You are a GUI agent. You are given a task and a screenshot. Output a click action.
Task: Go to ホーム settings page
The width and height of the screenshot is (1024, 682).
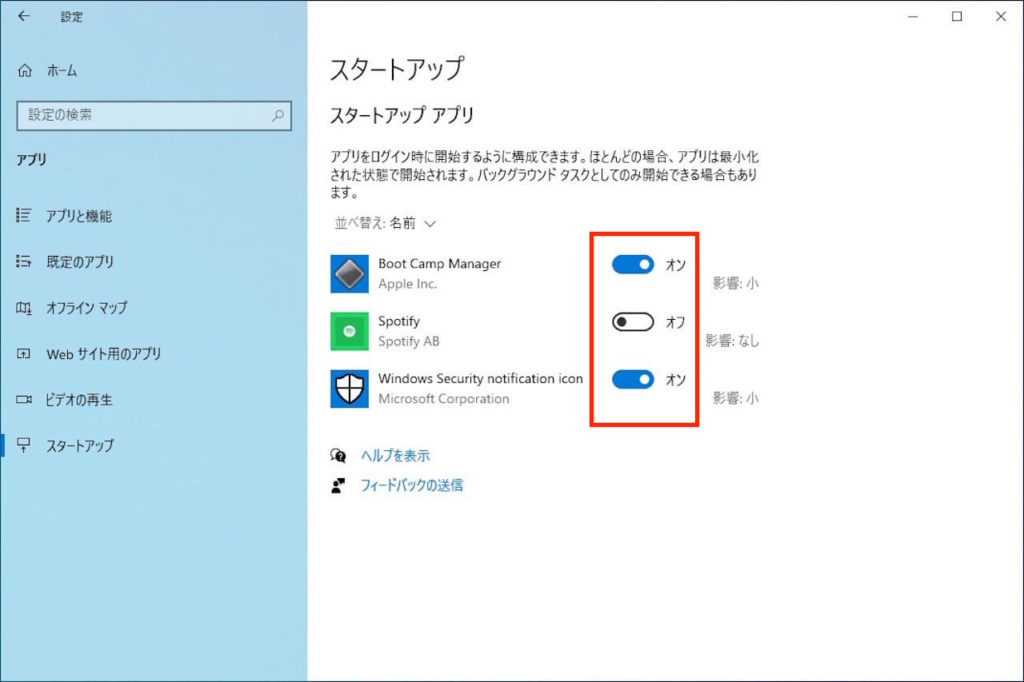tap(61, 71)
